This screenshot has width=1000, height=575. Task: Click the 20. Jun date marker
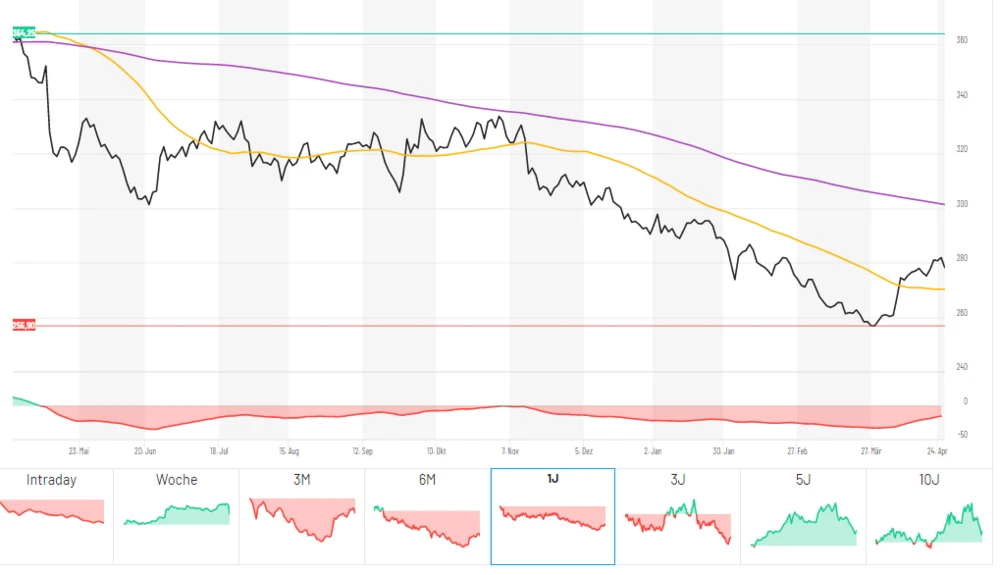pyautogui.click(x=146, y=451)
